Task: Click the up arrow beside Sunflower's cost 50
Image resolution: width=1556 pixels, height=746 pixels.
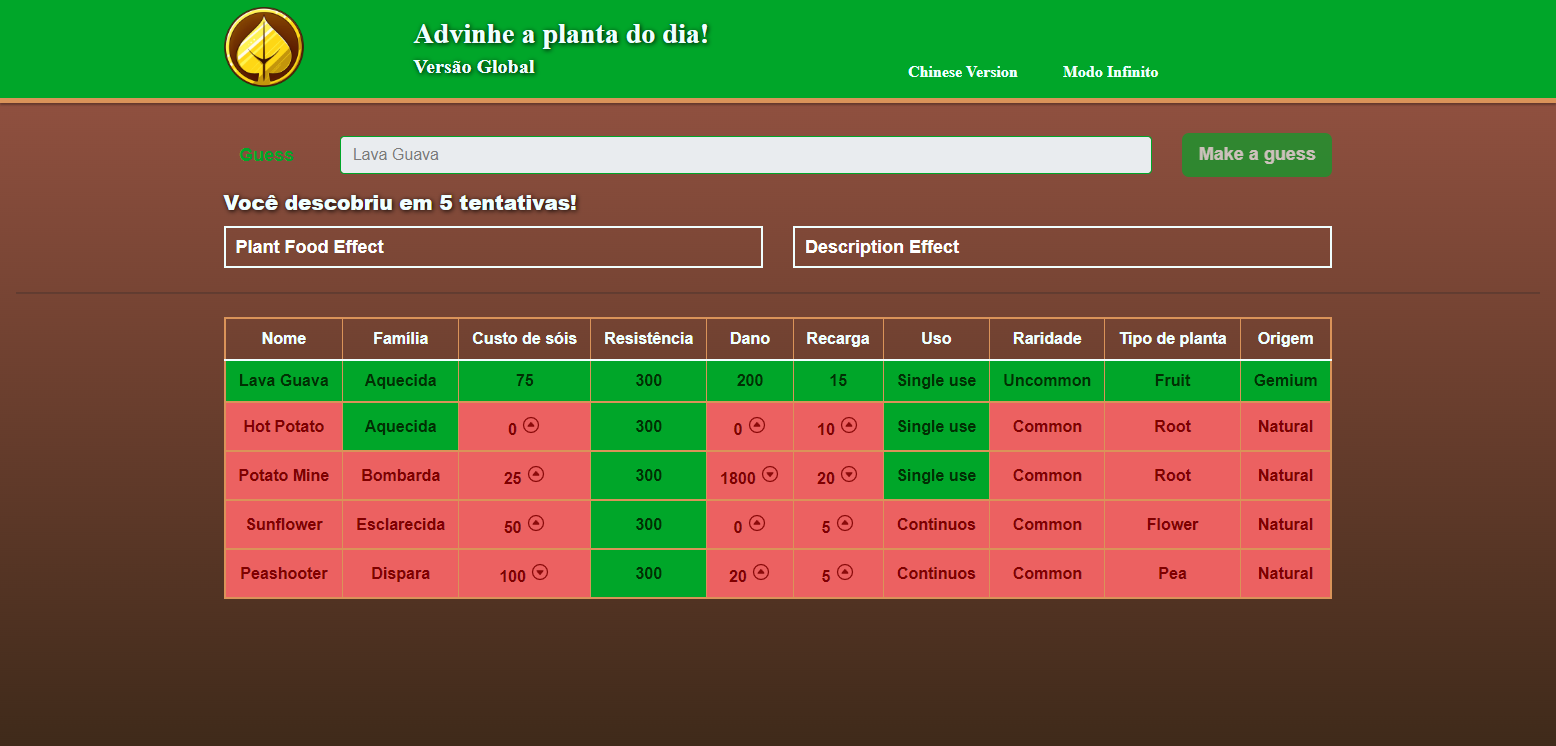Action: click(536, 523)
